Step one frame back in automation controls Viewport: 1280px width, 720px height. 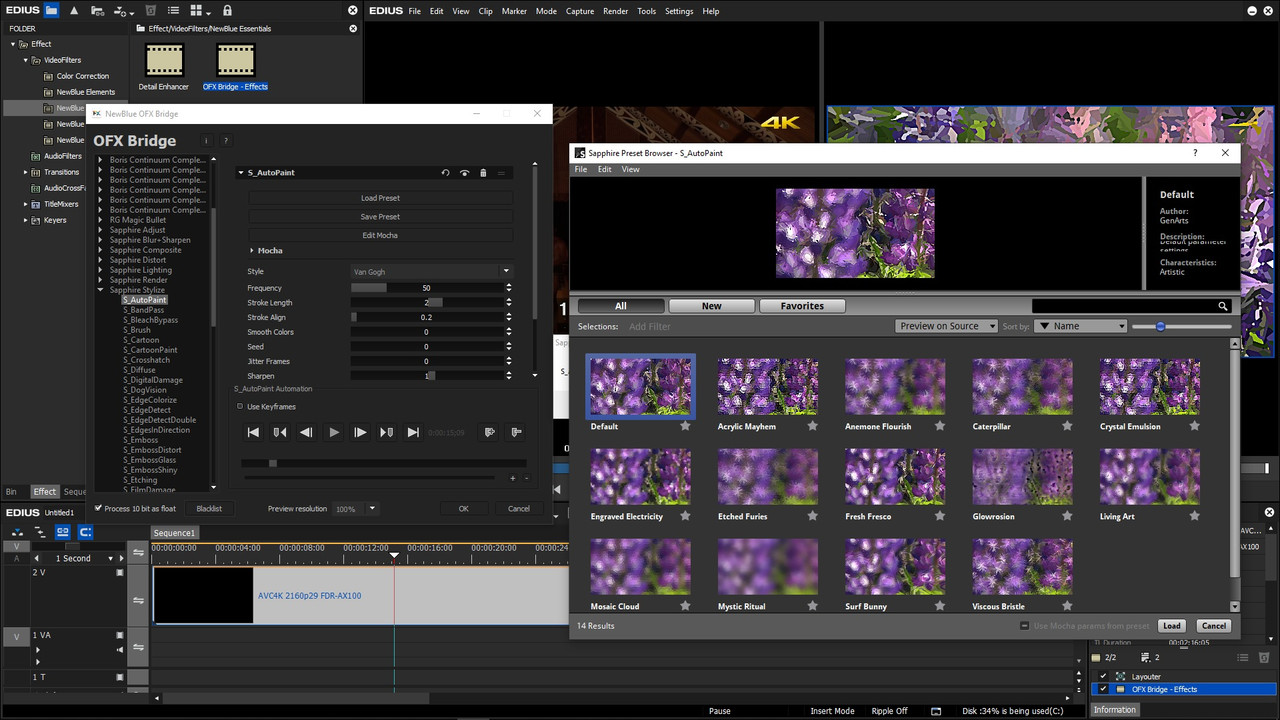click(x=307, y=432)
